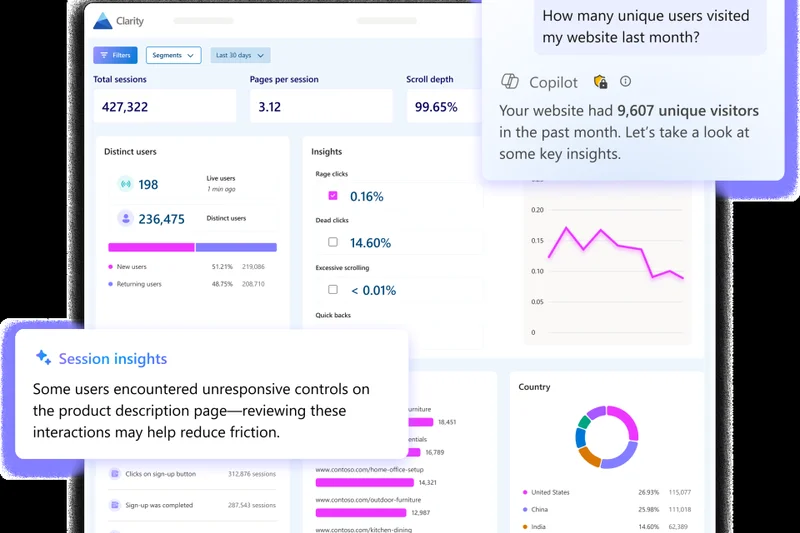Enable the Dead clicks checkbox
This screenshot has width=800, height=533.
[333, 242]
